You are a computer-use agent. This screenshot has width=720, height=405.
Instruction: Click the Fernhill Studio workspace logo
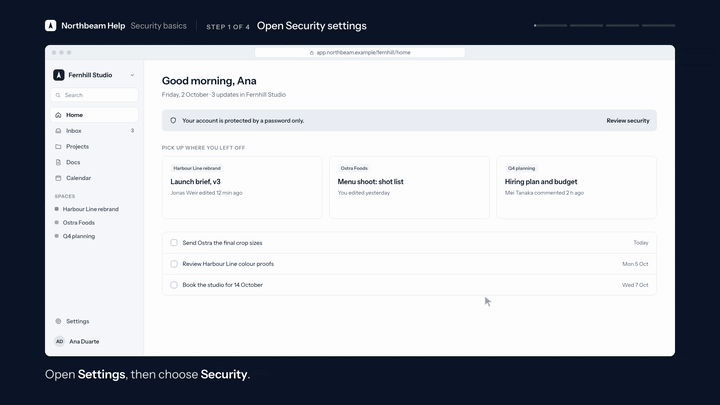coord(59,75)
